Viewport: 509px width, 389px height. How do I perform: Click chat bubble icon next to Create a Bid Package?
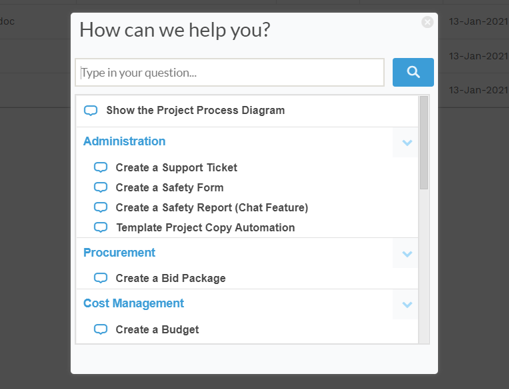[100, 278]
